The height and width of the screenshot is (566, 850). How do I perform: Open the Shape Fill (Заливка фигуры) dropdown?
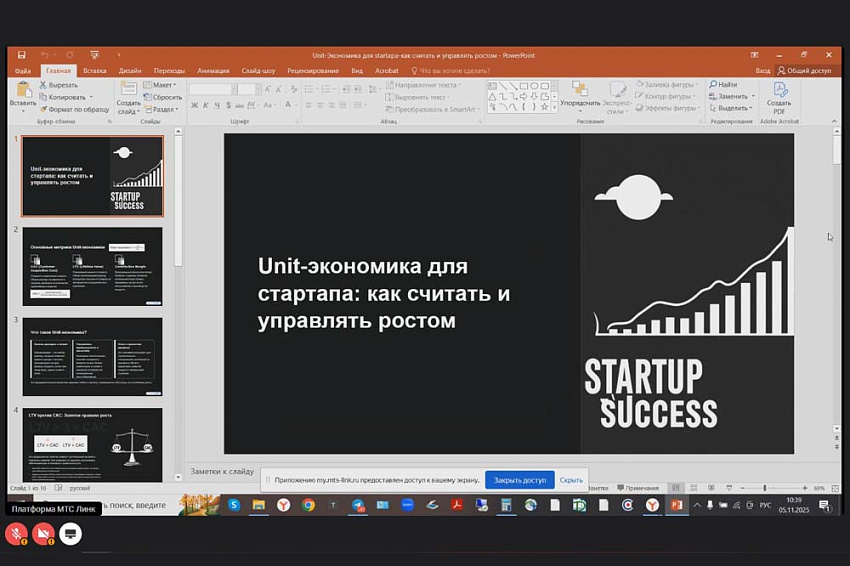tap(670, 85)
